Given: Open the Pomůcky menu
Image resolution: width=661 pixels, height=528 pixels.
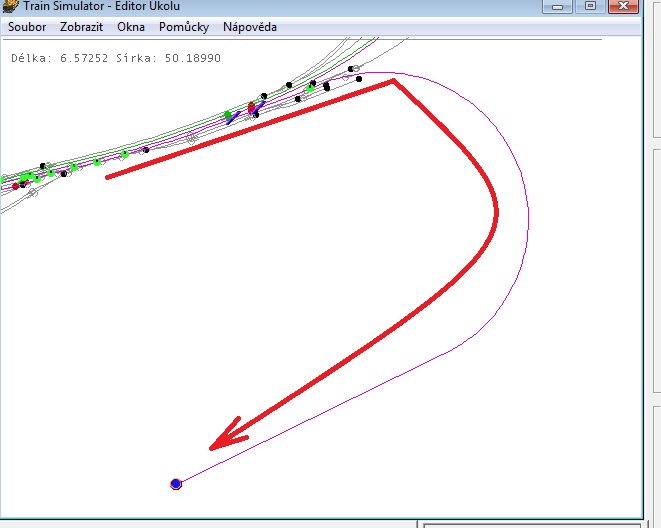Looking at the screenshot, I should [x=184, y=27].
